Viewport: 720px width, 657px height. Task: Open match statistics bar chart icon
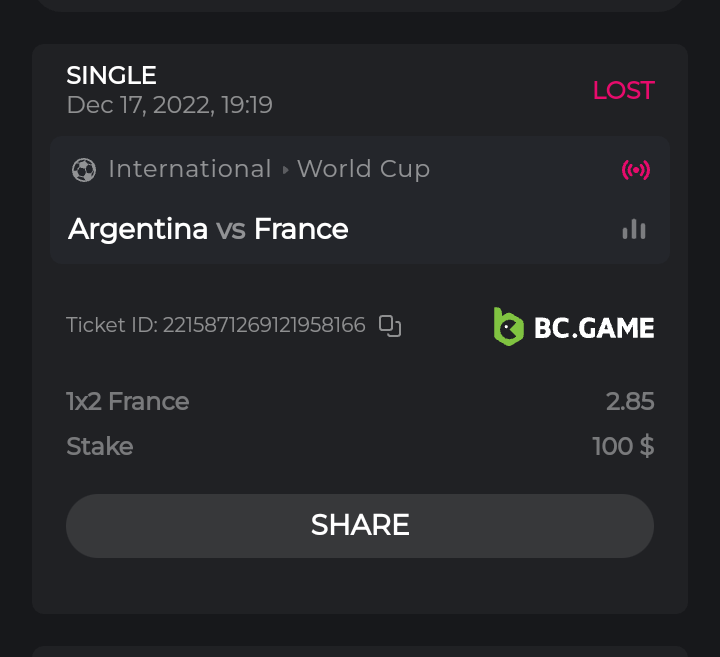tap(634, 230)
